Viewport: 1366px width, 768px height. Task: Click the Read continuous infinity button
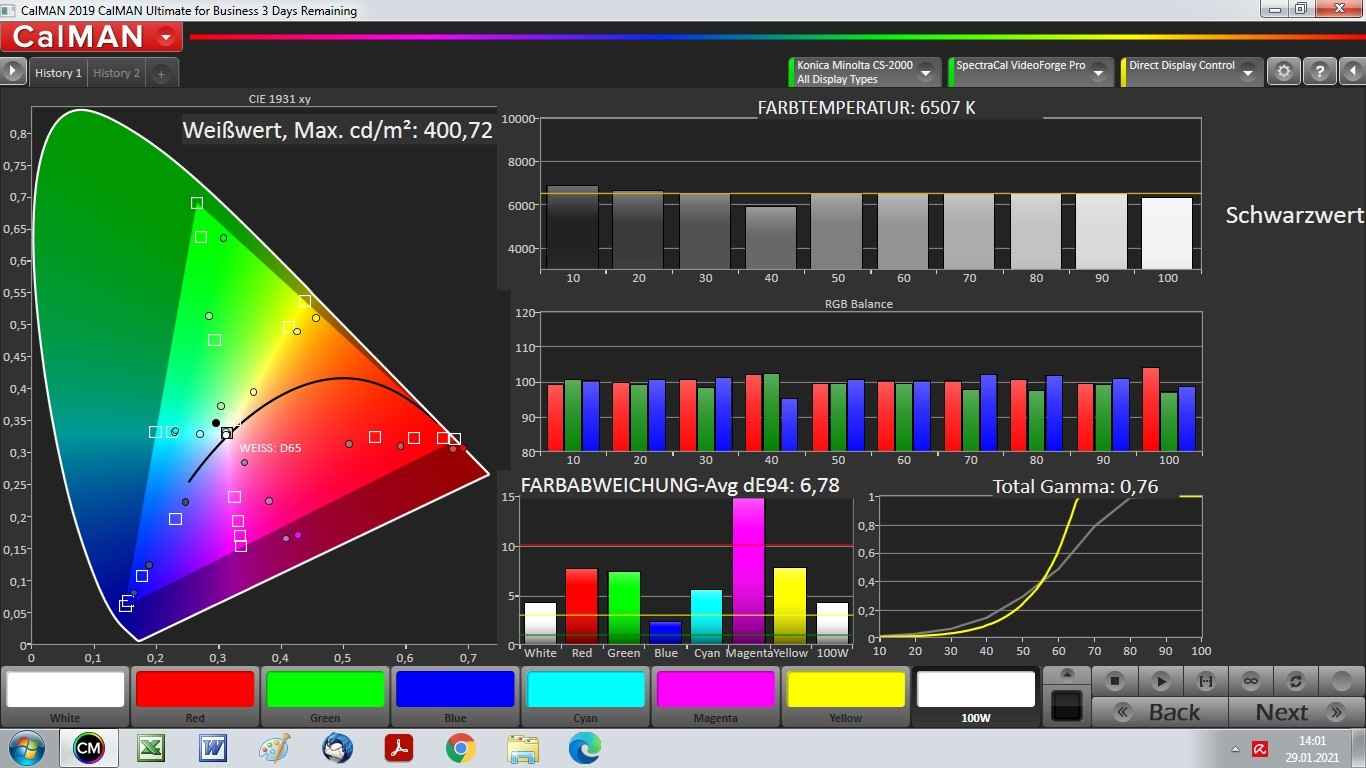click(1250, 681)
